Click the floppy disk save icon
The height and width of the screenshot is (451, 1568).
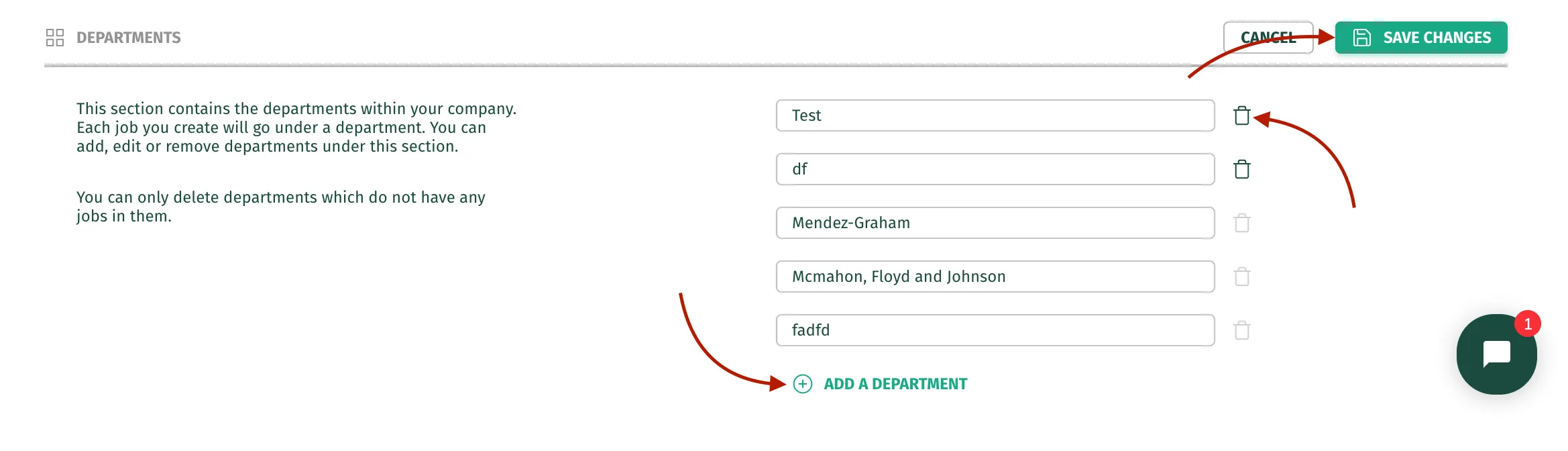(1361, 38)
